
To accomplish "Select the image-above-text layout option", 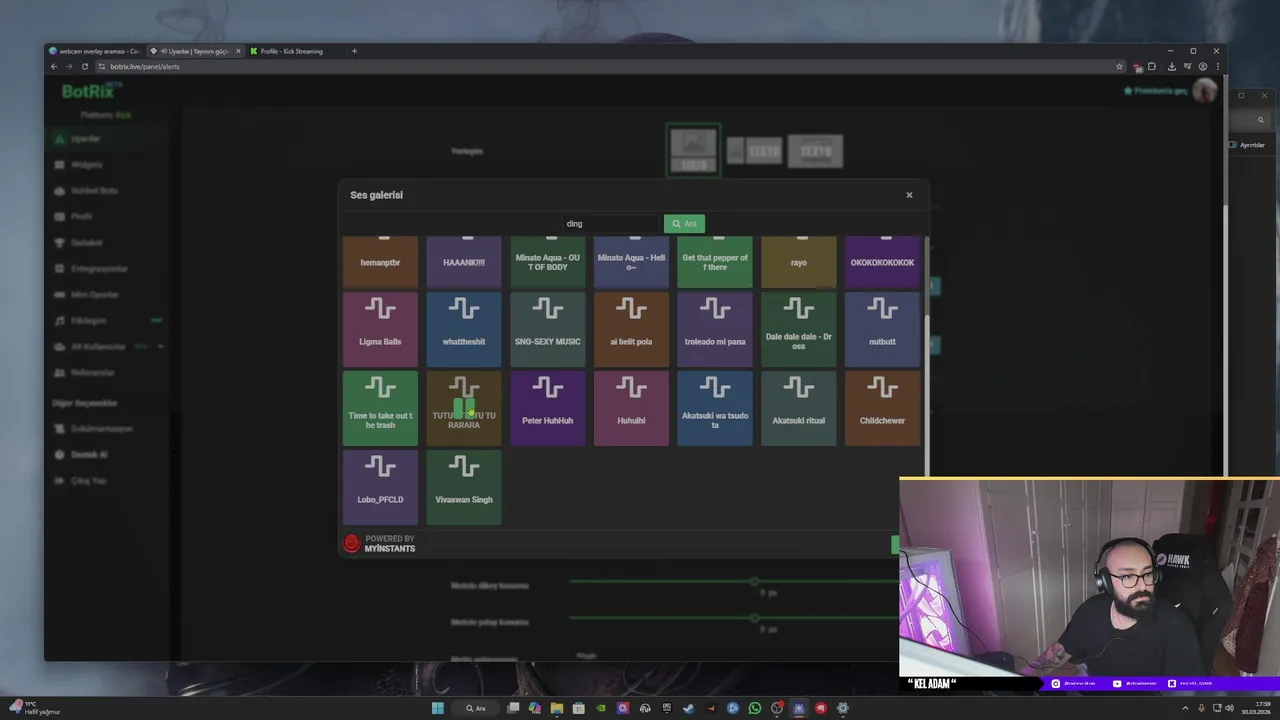I will 693,151.
